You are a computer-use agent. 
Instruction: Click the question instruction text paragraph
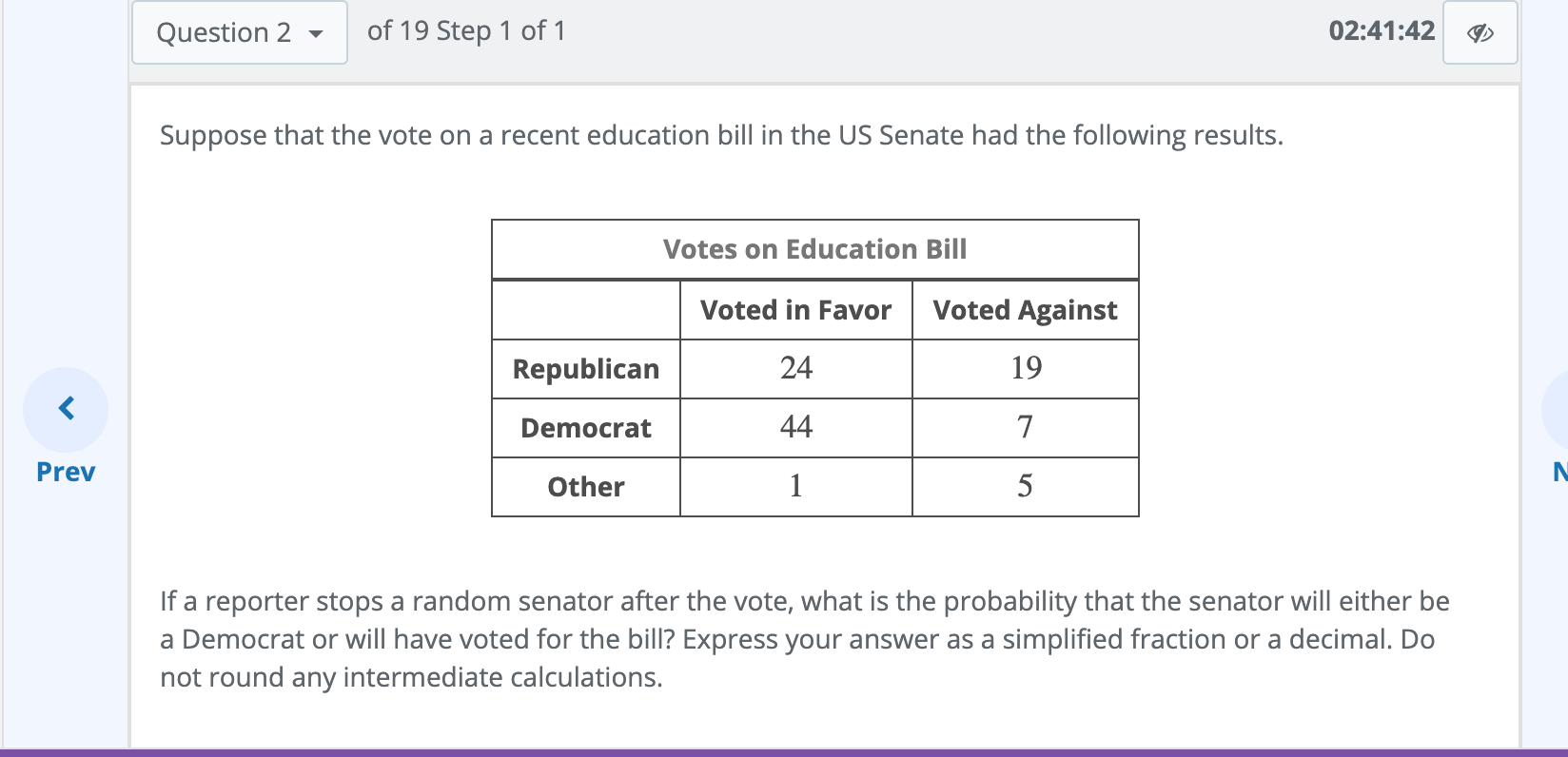click(804, 638)
